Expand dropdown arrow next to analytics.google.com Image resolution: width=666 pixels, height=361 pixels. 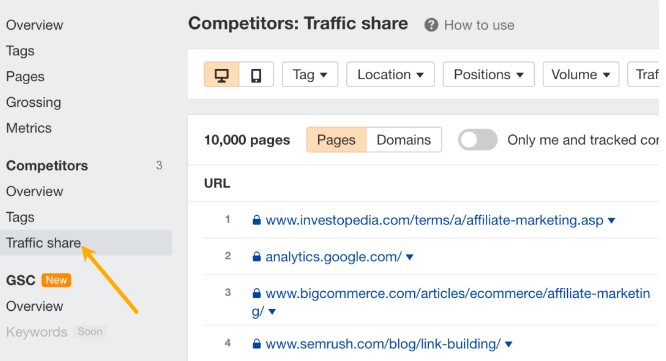click(409, 257)
